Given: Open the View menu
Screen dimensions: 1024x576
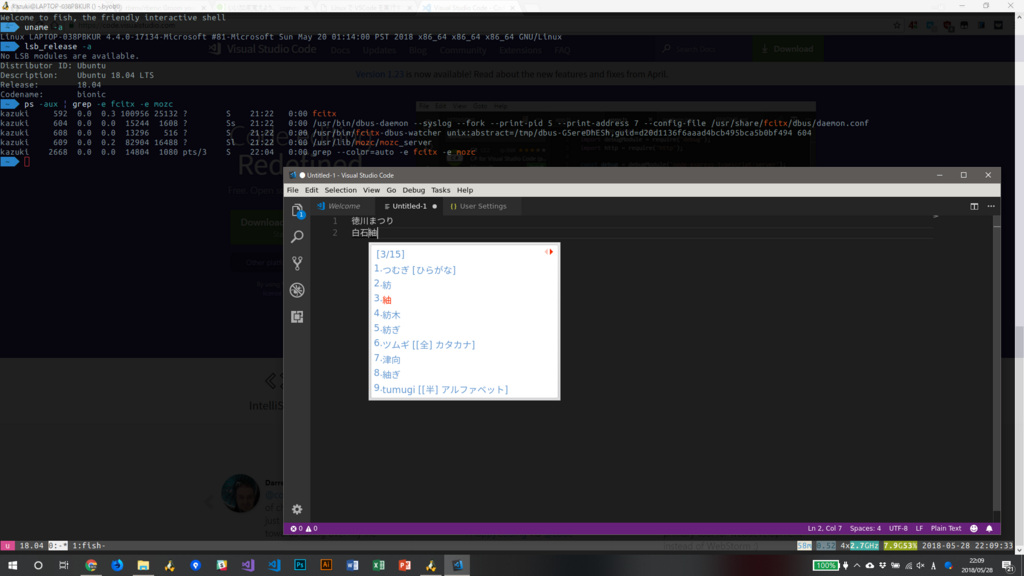Looking at the screenshot, I should pos(371,190).
